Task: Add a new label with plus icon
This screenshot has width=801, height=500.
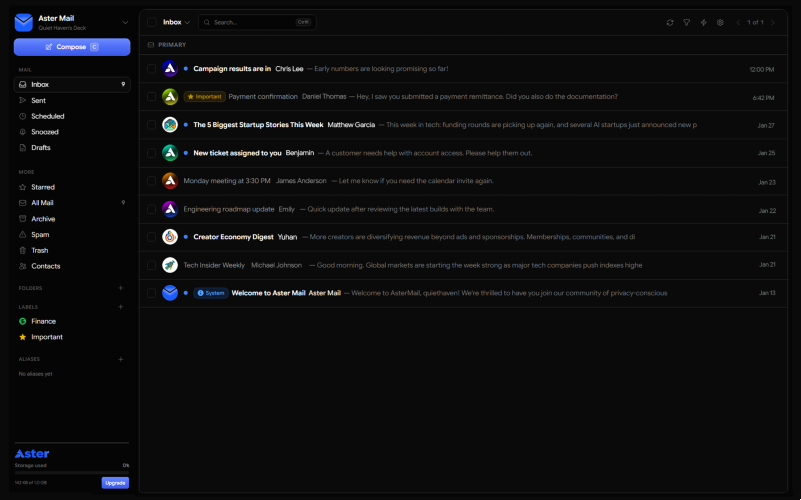Action: (121, 307)
